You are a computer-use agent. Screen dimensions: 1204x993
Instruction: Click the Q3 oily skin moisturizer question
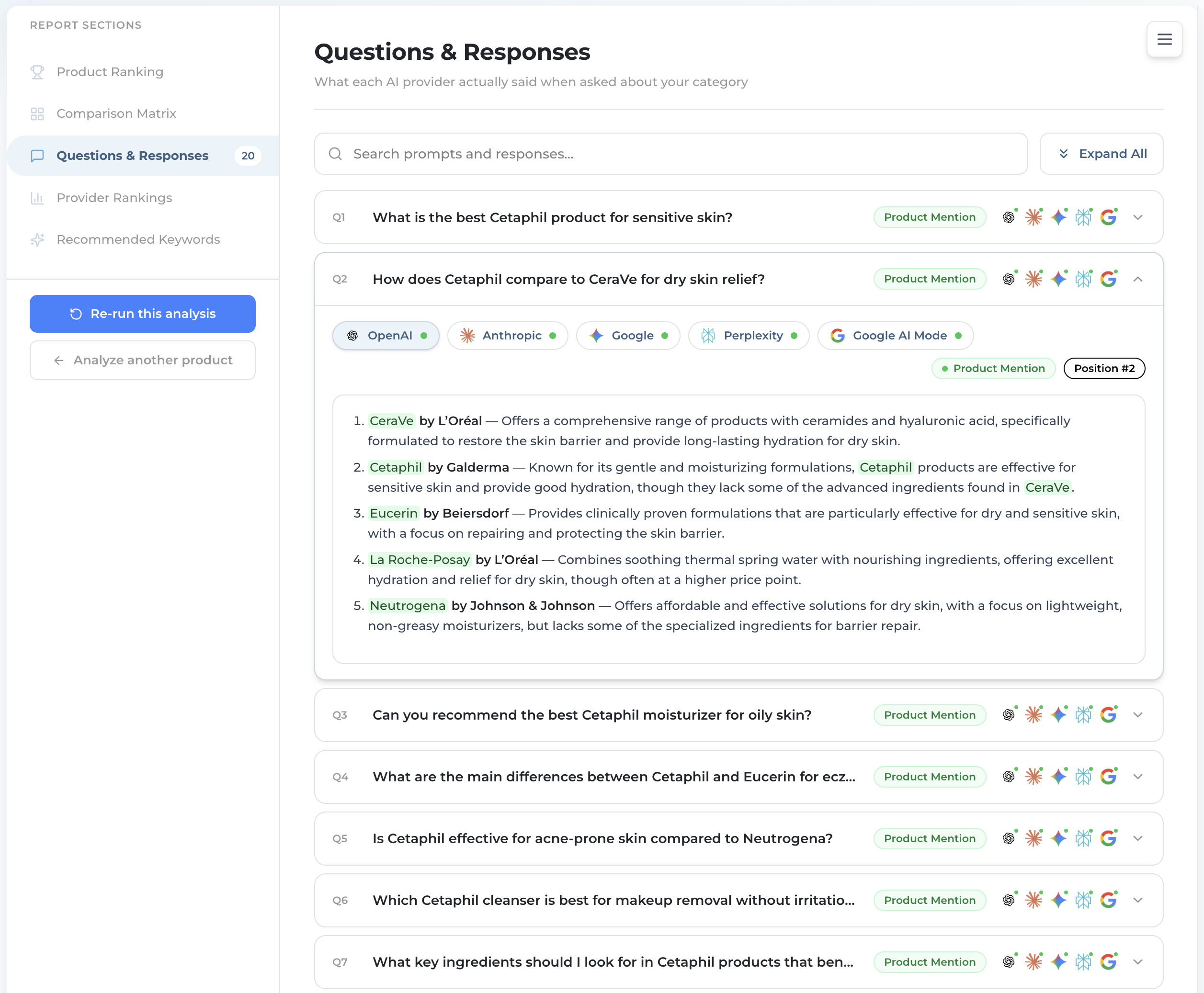pos(591,715)
